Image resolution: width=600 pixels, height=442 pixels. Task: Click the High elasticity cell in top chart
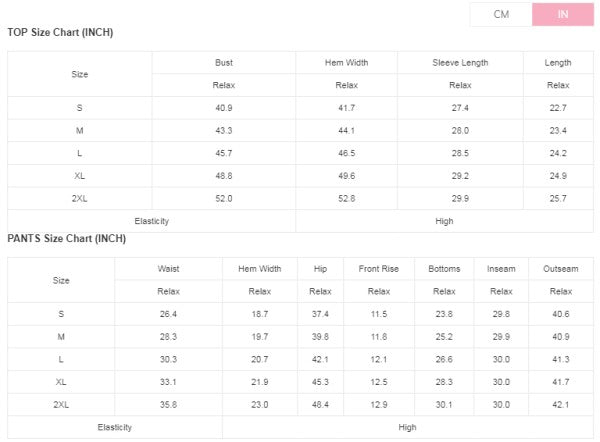[445, 221]
